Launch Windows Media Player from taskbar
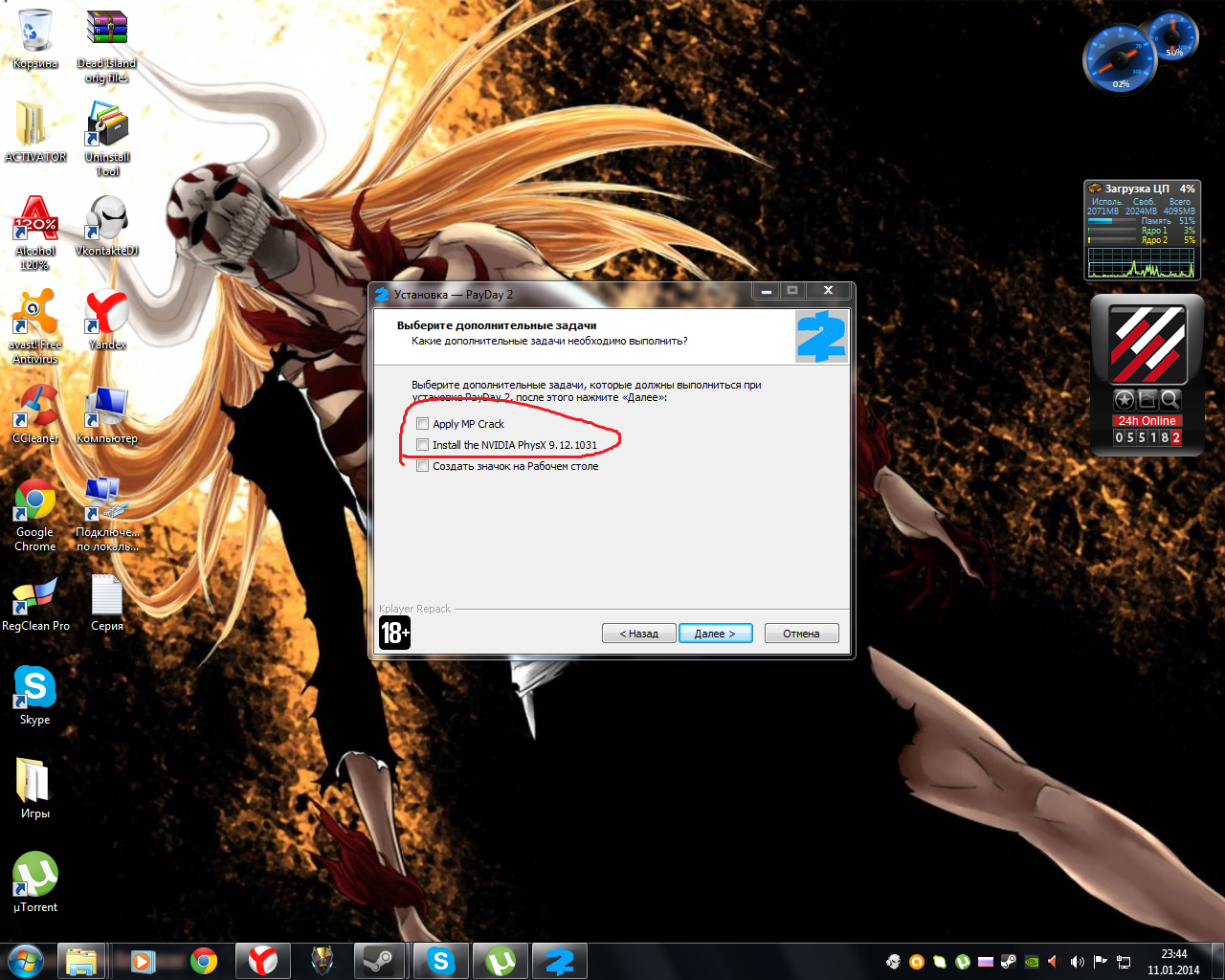The image size is (1225, 980). click(143, 961)
